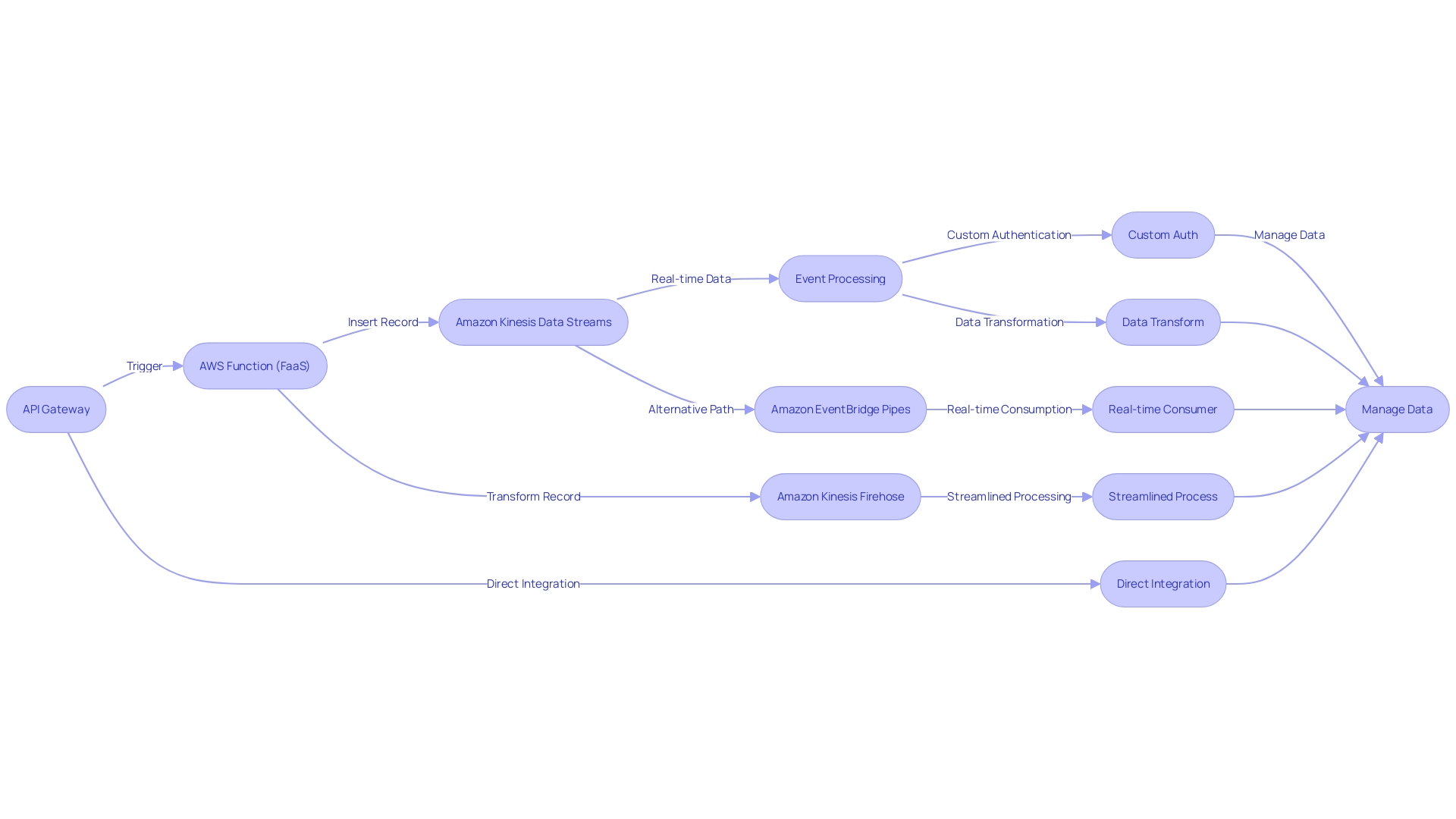The width and height of the screenshot is (1456, 819).
Task: Toggle the Data Transform node visibility
Action: (1162, 322)
